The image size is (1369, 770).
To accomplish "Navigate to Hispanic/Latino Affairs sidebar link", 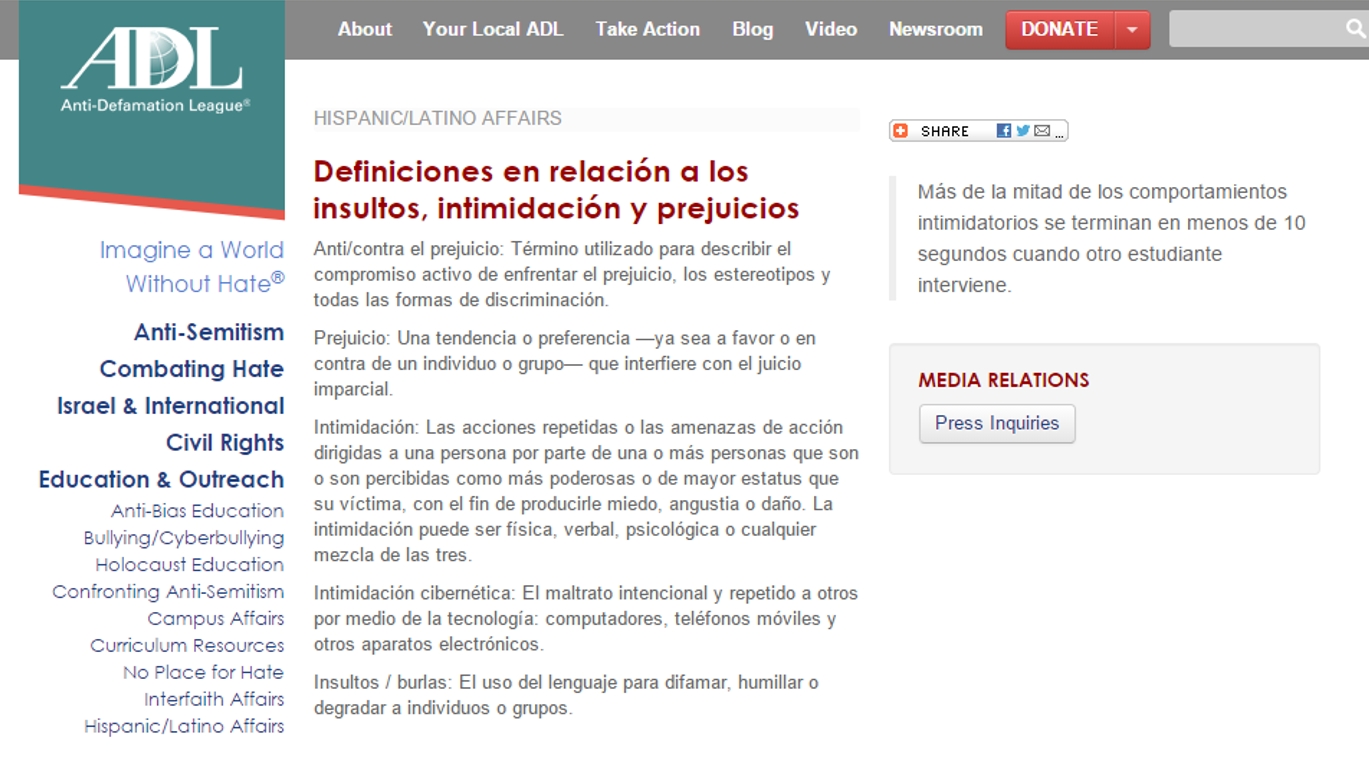I will (184, 727).
